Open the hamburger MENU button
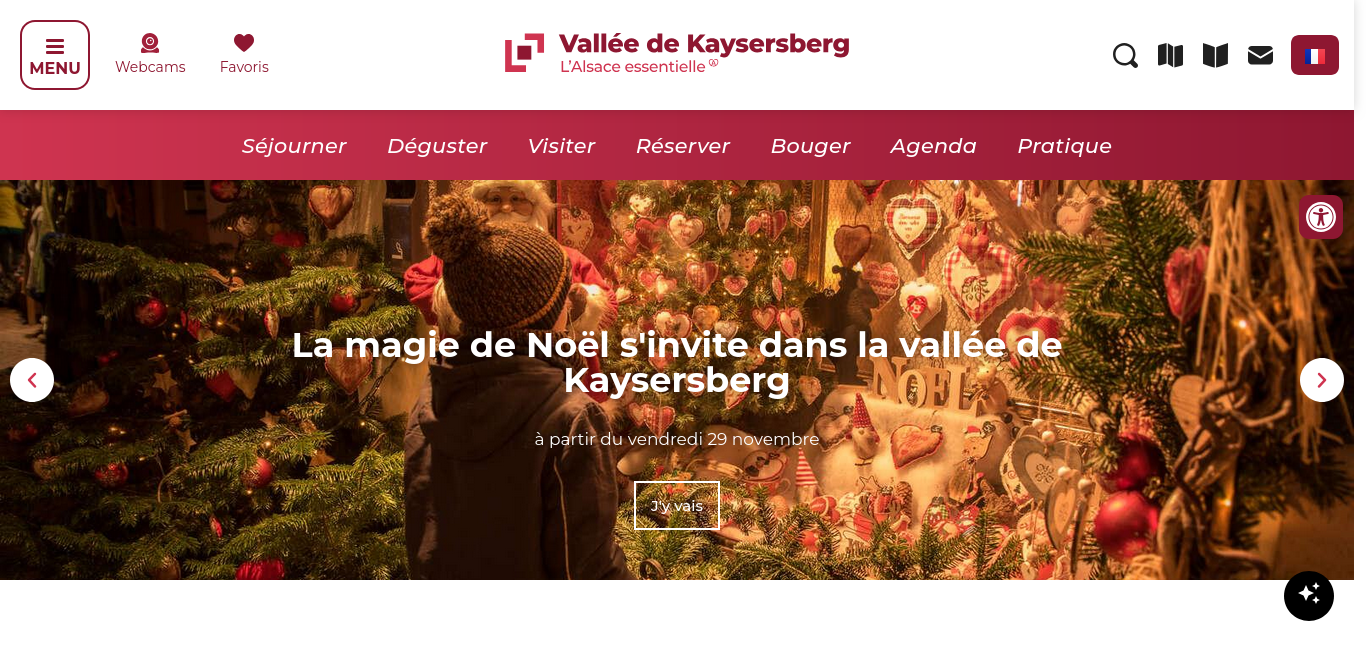 pos(55,55)
